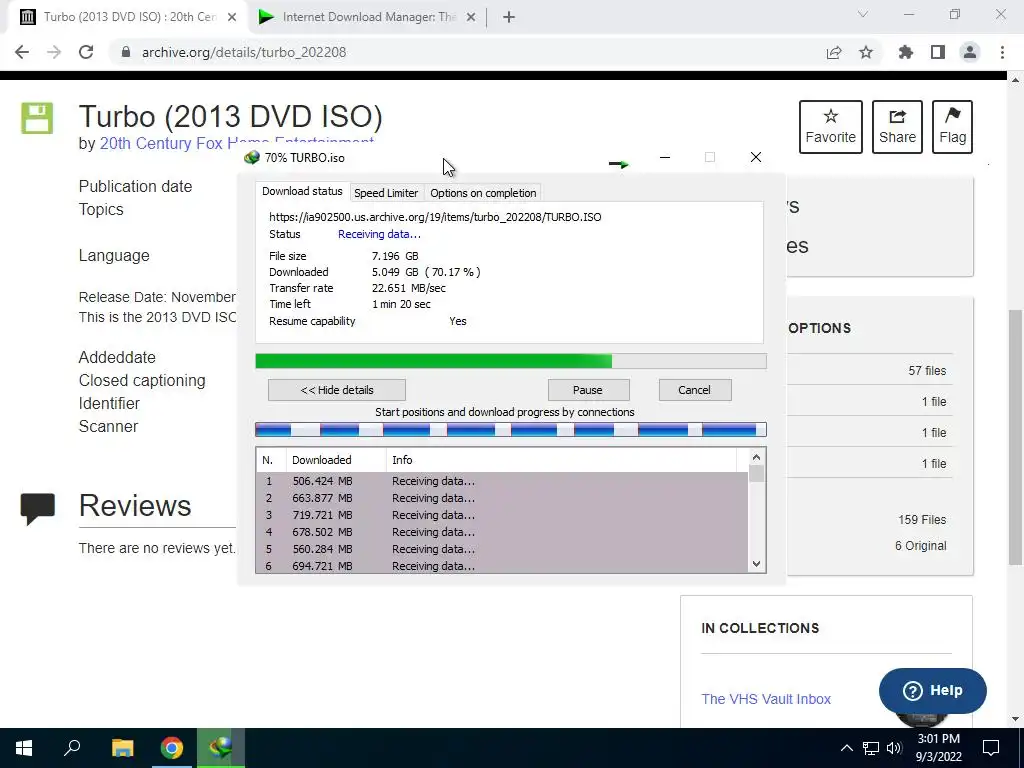Click the Favorite button
The height and width of the screenshot is (768, 1024).
pos(831,127)
